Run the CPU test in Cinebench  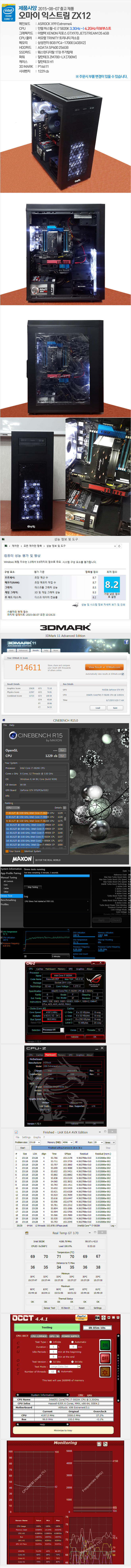click(62, 756)
